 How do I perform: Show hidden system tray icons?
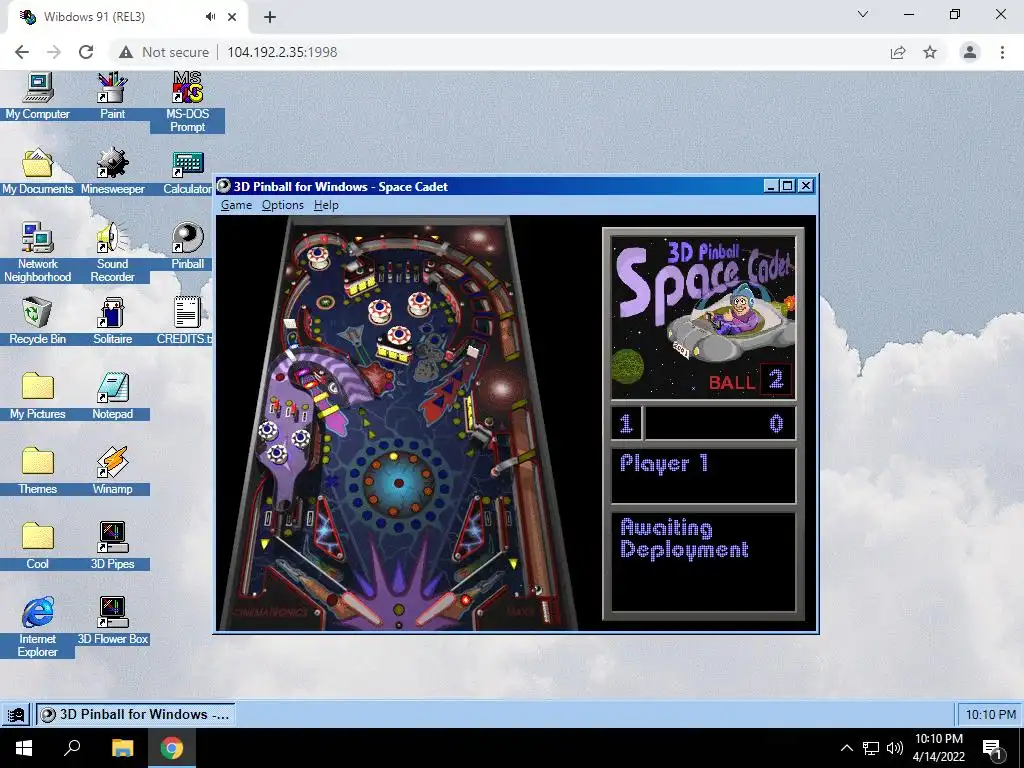point(846,748)
